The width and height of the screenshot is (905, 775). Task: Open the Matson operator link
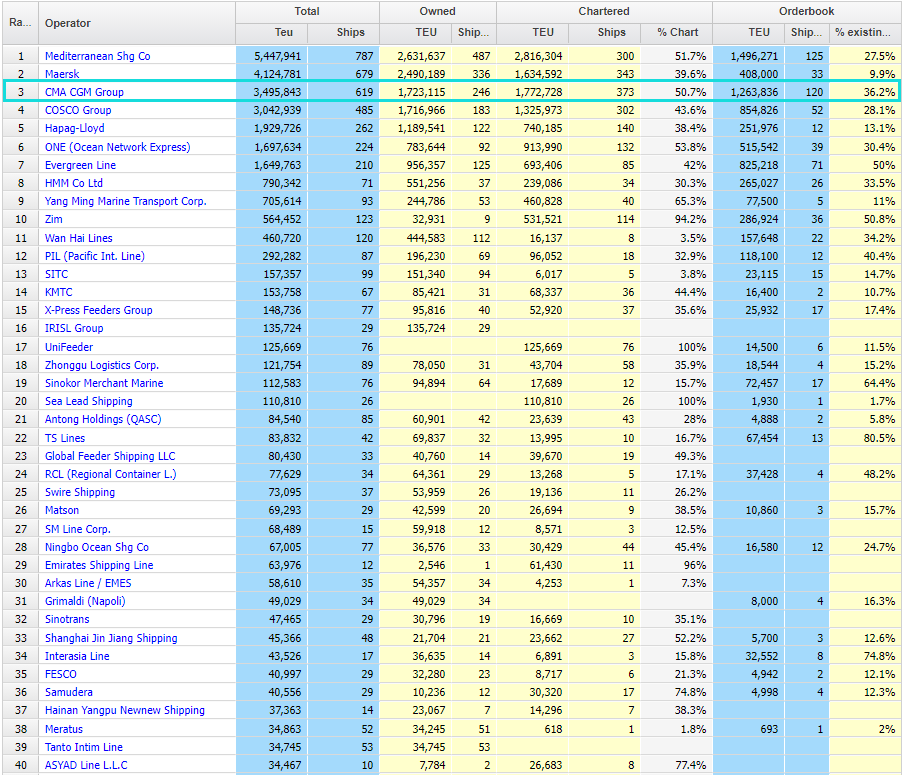(x=62, y=510)
